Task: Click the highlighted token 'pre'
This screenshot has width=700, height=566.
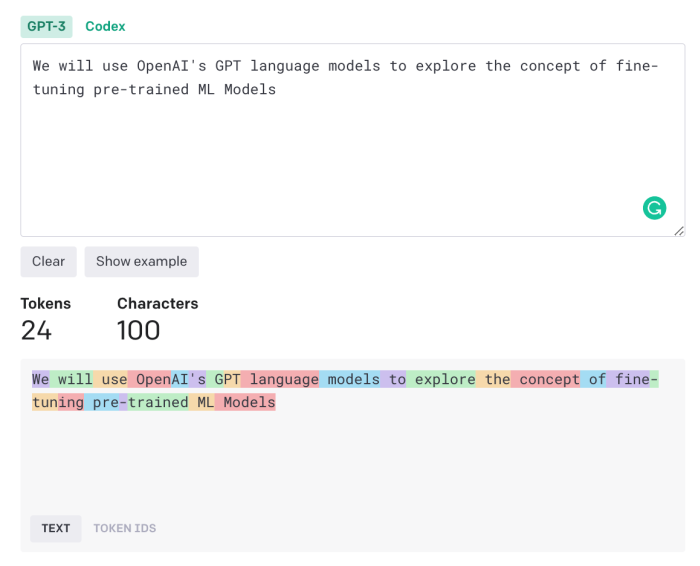Action: [102, 403]
